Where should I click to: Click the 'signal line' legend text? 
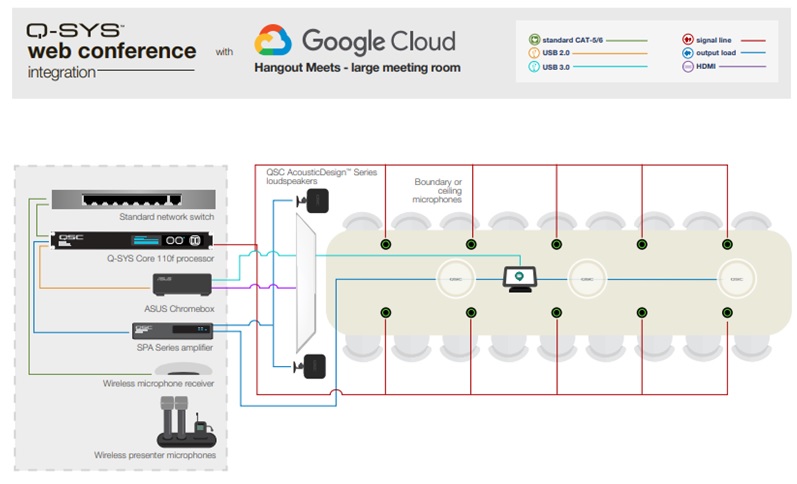(x=714, y=40)
